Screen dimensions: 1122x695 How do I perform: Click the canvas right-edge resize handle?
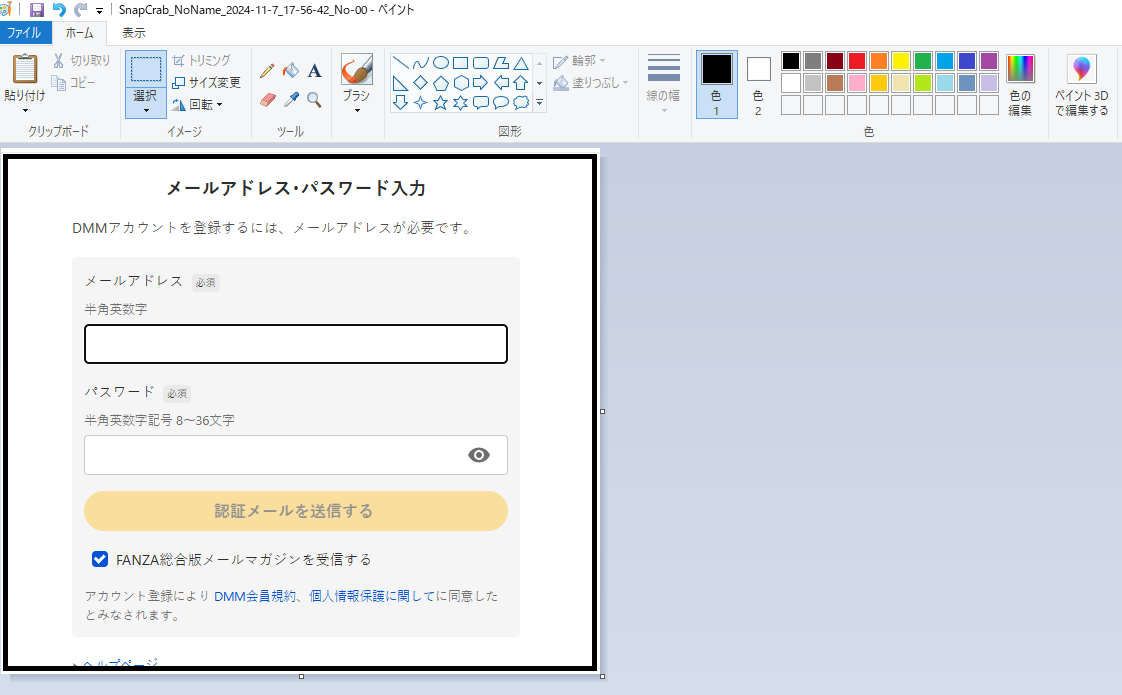coord(603,412)
